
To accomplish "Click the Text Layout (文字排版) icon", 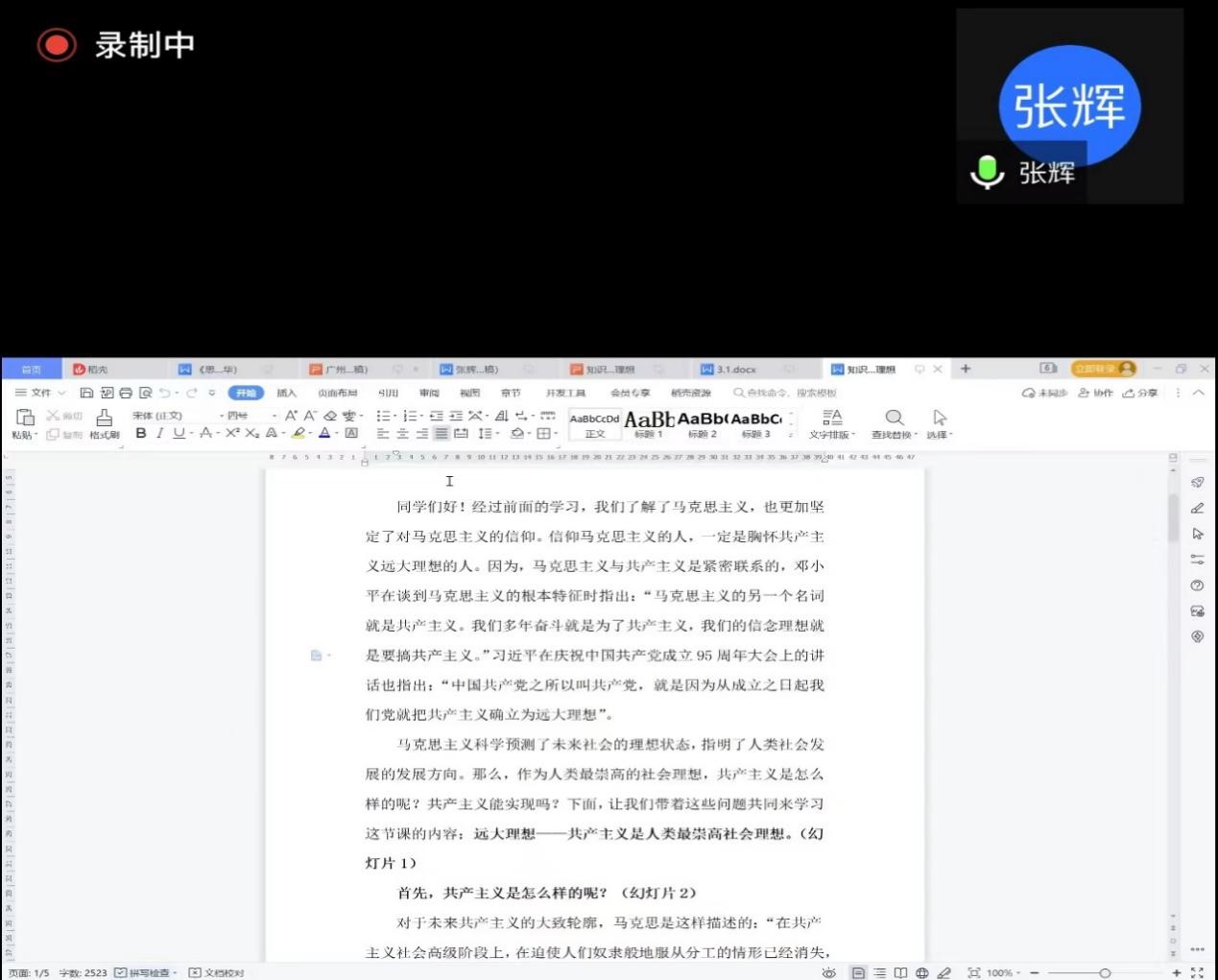I will click(x=832, y=417).
